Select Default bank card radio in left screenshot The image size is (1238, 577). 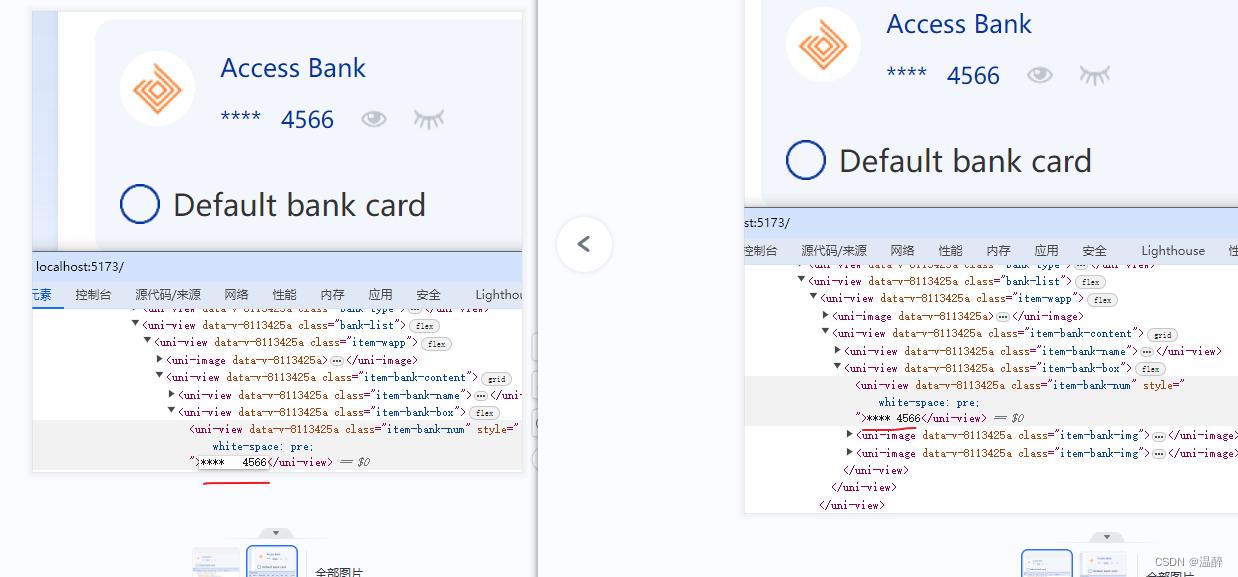[139, 204]
